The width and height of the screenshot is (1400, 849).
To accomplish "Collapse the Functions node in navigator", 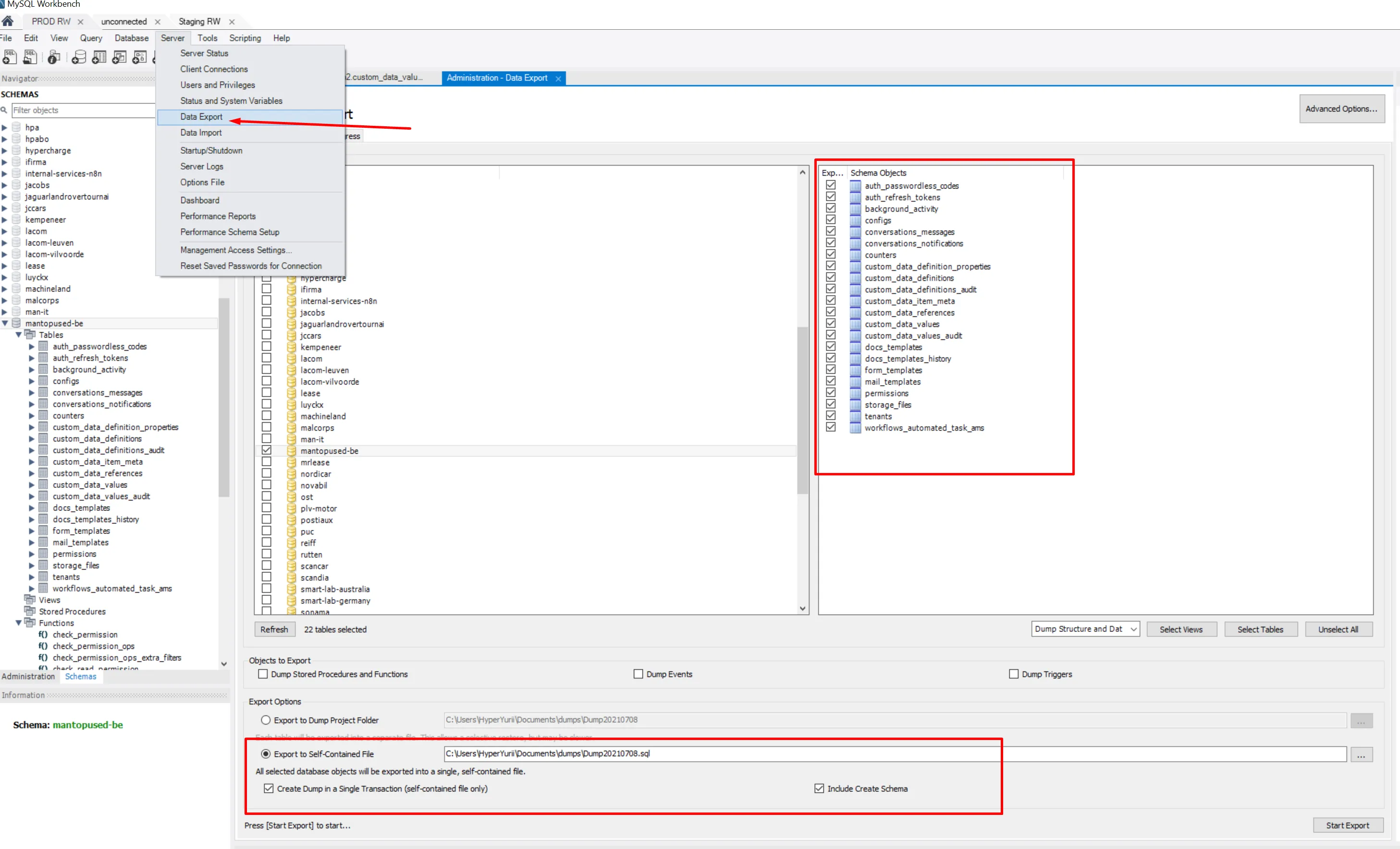I will [19, 623].
